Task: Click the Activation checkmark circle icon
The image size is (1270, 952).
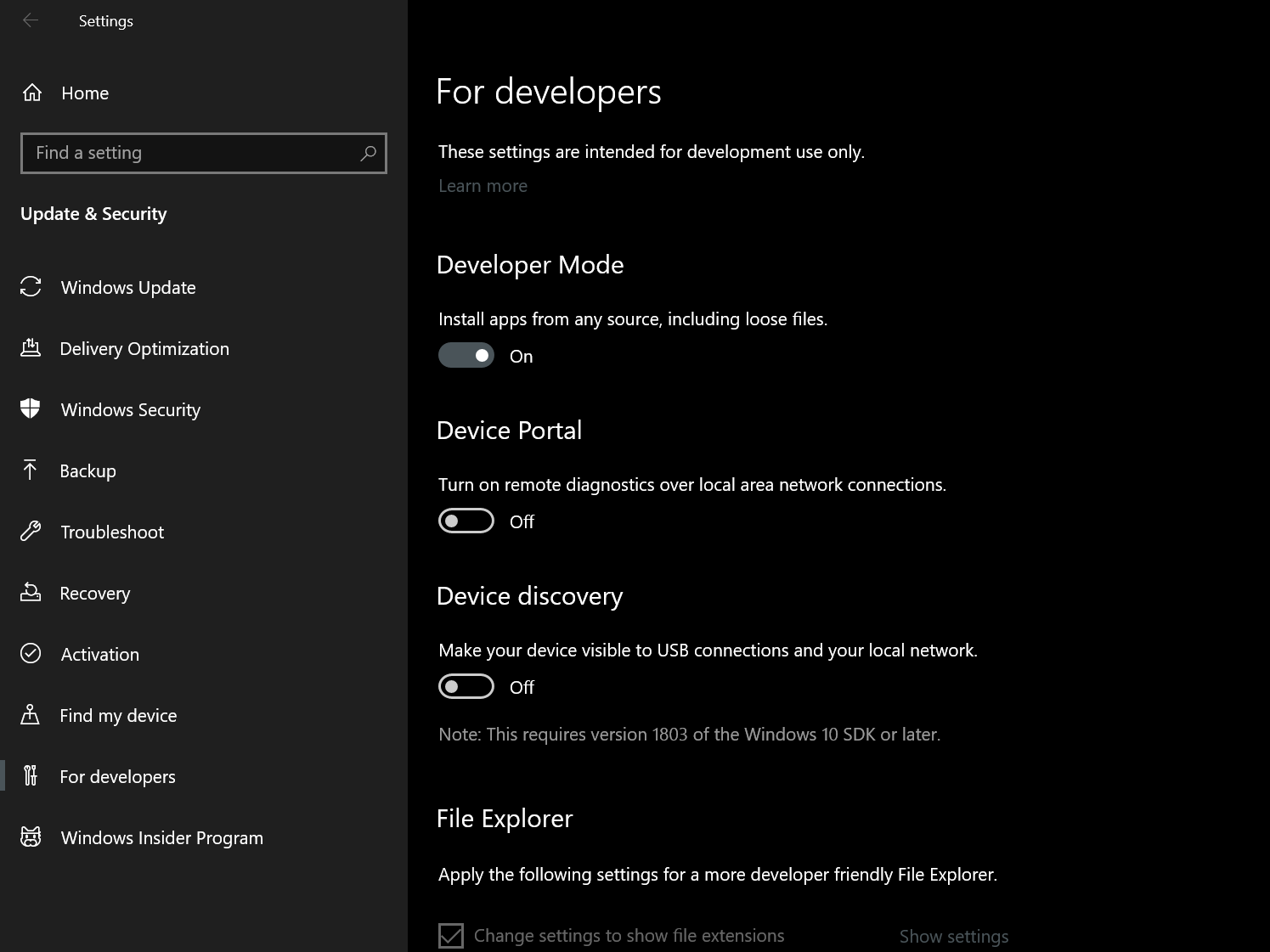Action: click(x=31, y=654)
